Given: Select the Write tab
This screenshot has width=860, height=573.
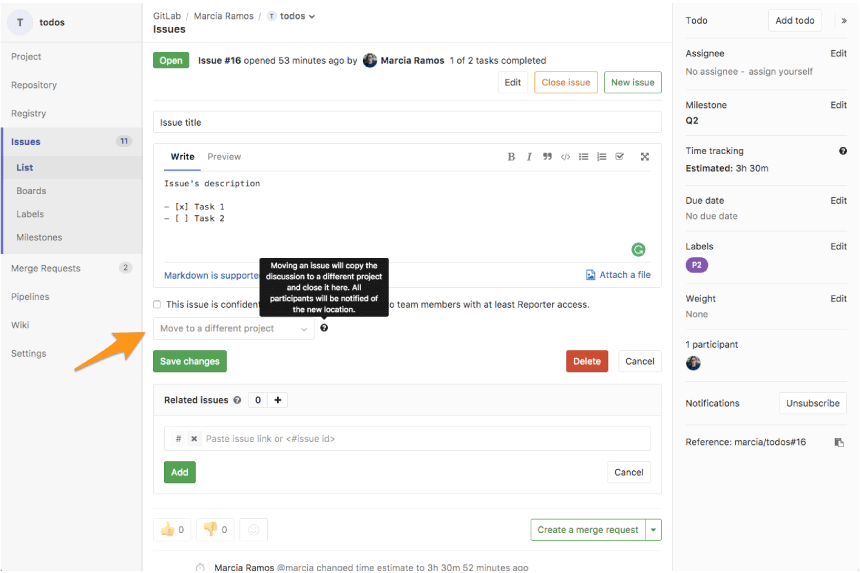Looking at the screenshot, I should coord(182,157).
